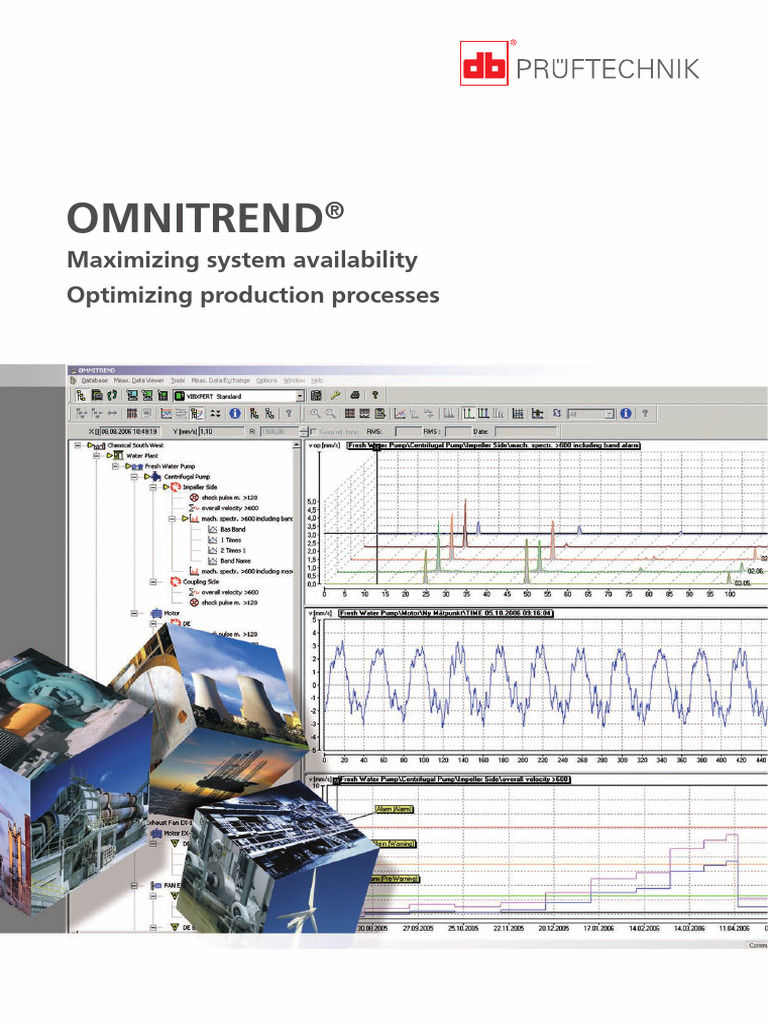Open the VIBXPERT Standard device dropdown
Screen dimensions: 768x1024
300,396
